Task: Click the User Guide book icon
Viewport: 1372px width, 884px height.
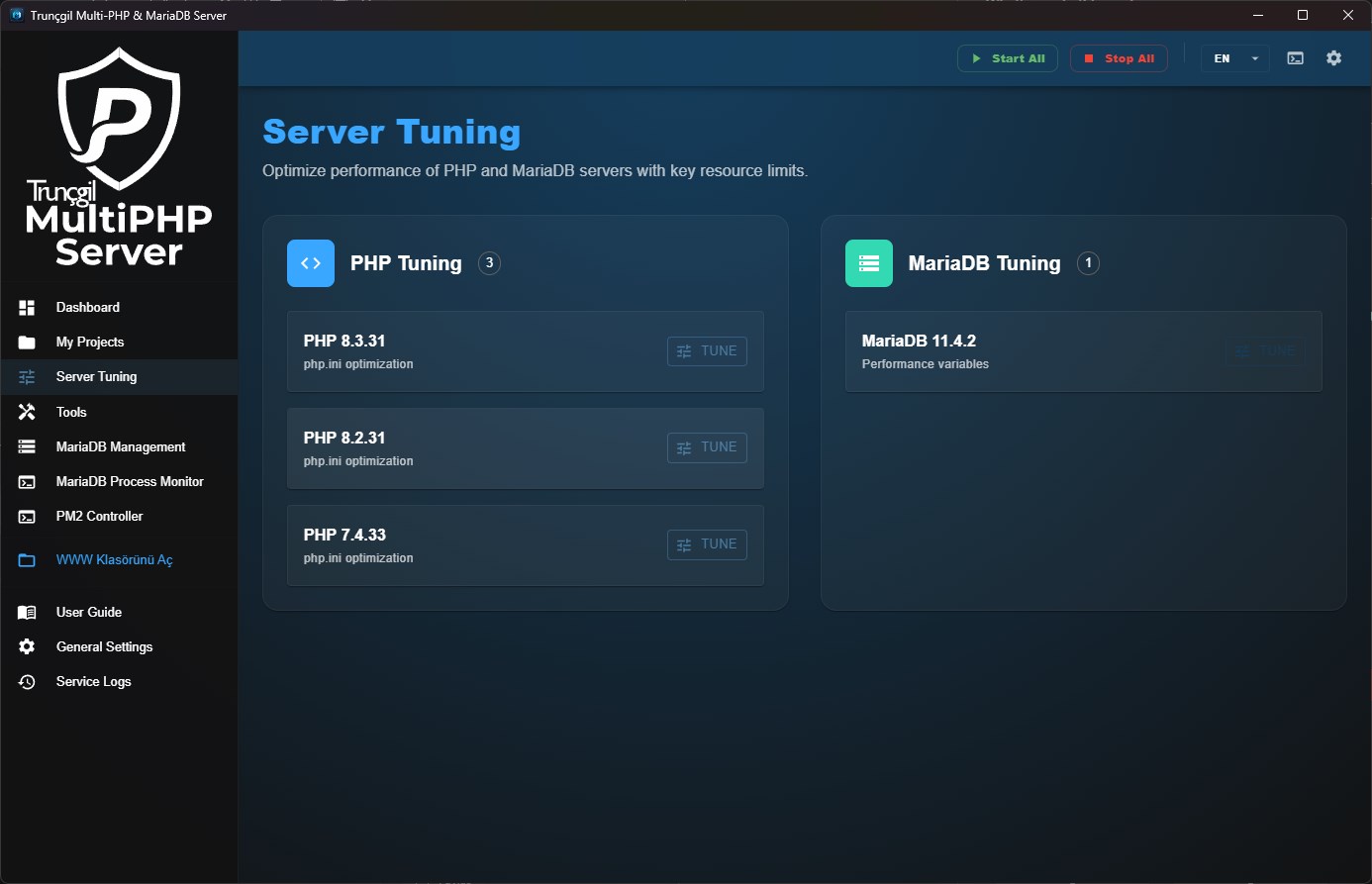Action: (x=27, y=613)
